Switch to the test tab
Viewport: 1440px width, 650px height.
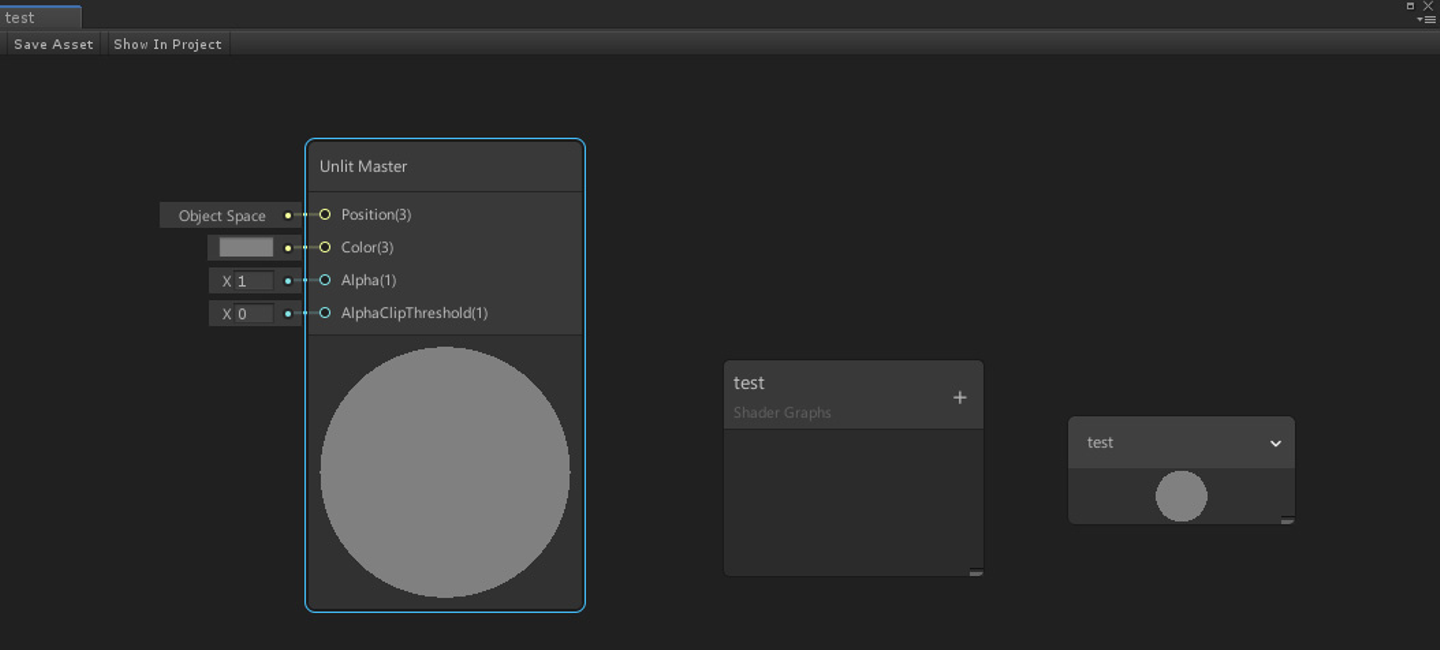[x=40, y=17]
